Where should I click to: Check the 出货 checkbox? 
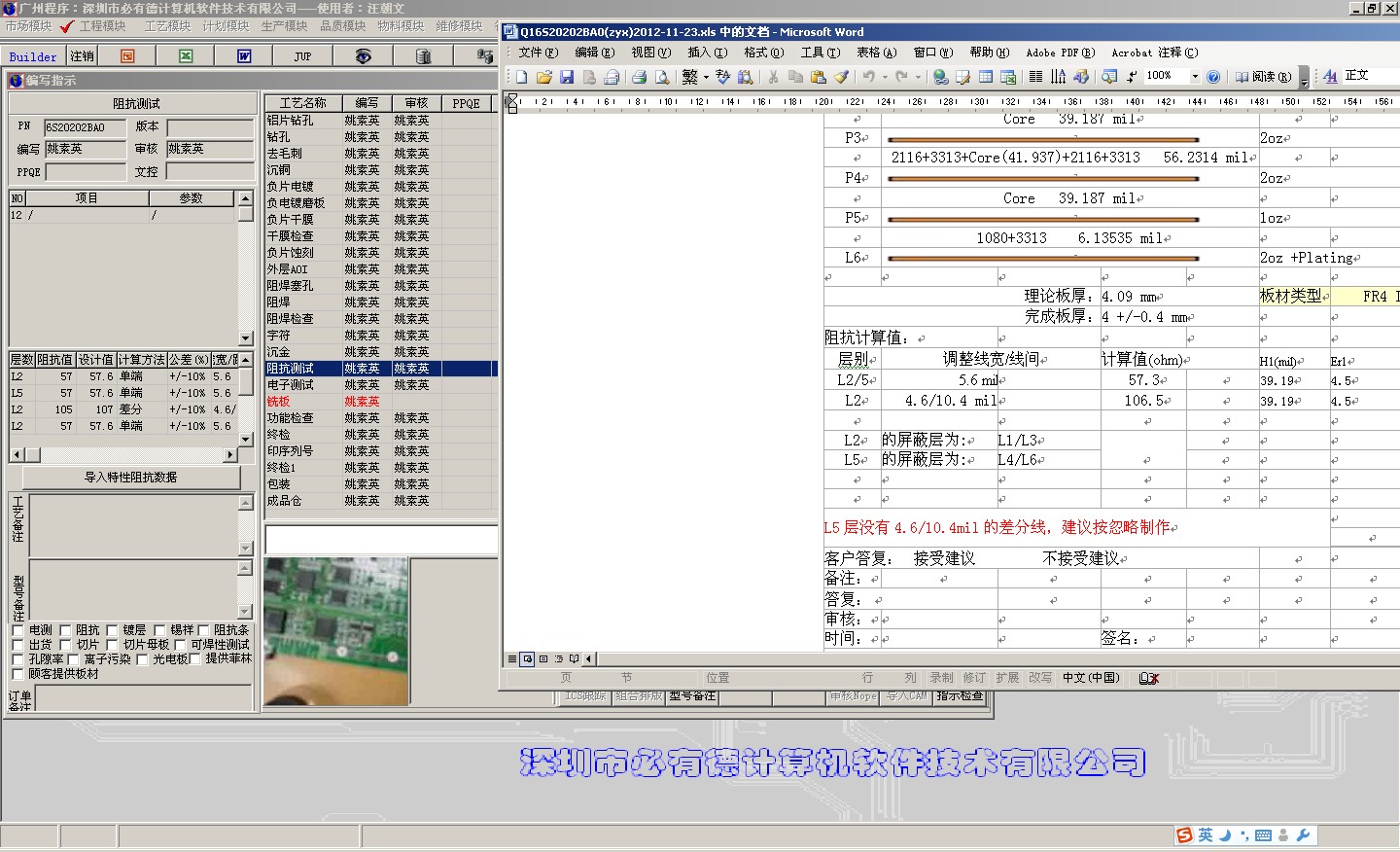pyautogui.click(x=17, y=645)
